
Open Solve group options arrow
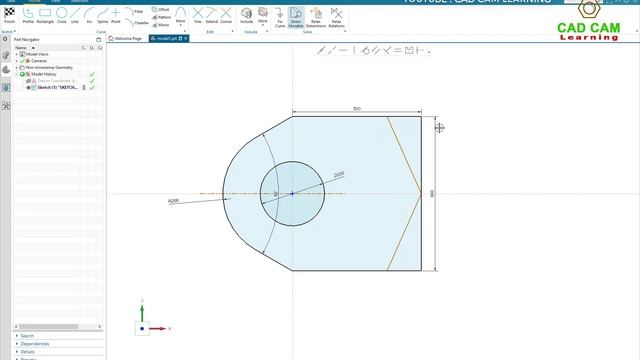click(345, 31)
